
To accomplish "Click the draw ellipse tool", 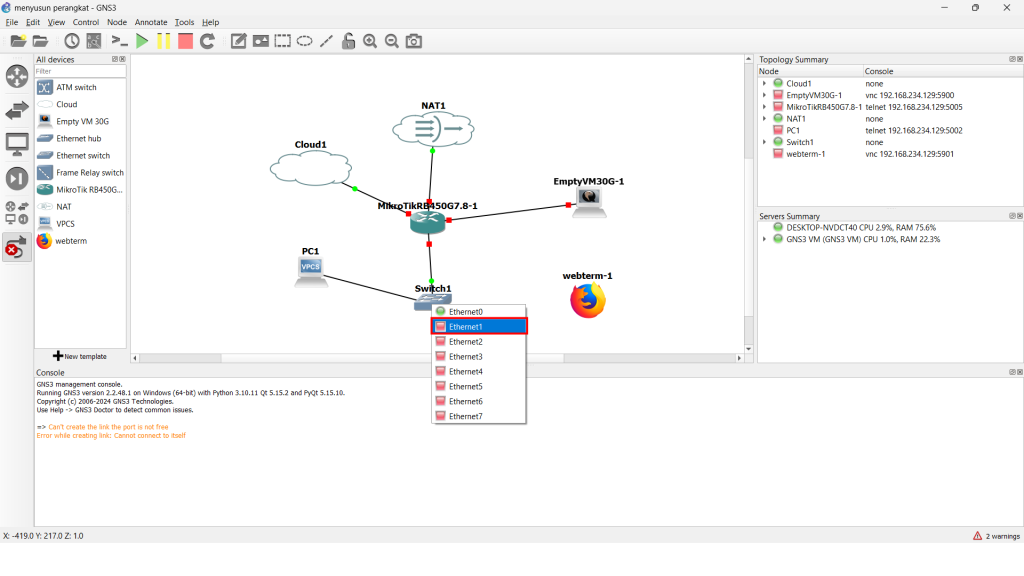I will pos(304,41).
